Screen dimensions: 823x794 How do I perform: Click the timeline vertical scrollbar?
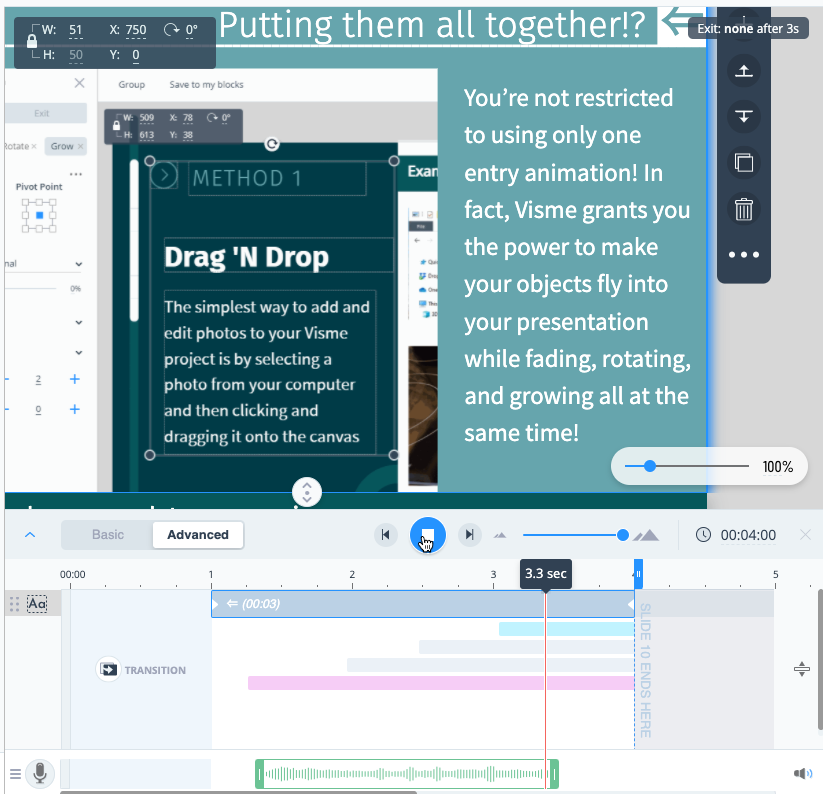point(820,659)
